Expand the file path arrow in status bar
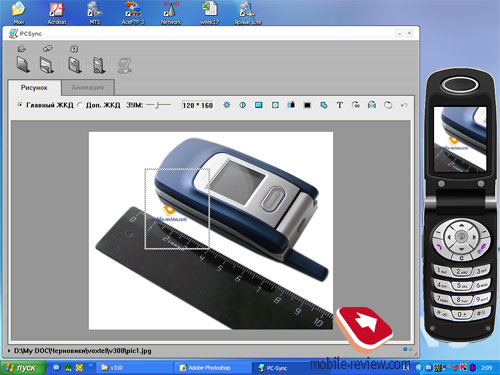The height and width of the screenshot is (375, 500). point(9,351)
